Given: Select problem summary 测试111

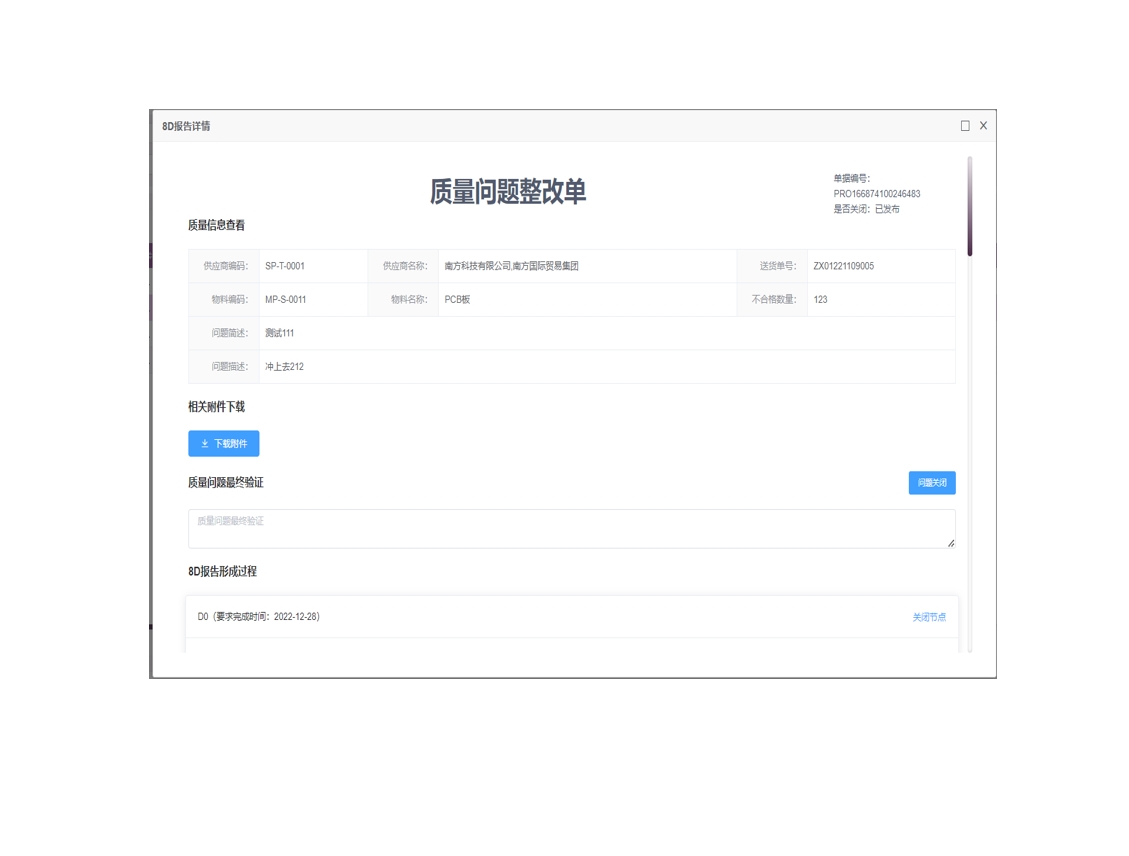Looking at the screenshot, I should pos(279,333).
